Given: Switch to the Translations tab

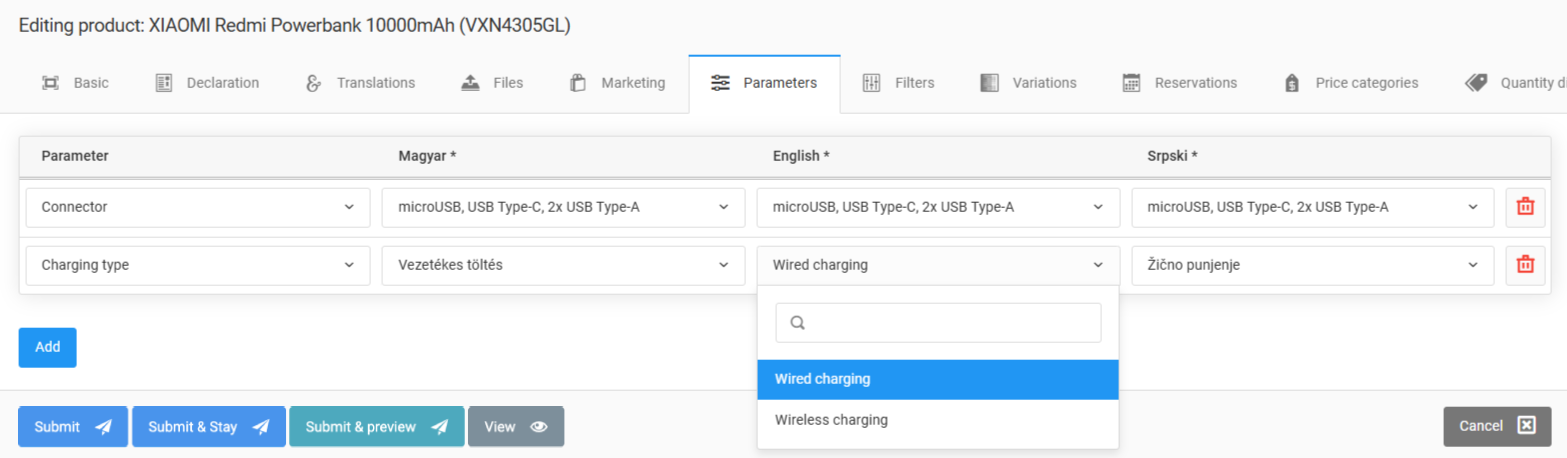Looking at the screenshot, I should [x=360, y=83].
